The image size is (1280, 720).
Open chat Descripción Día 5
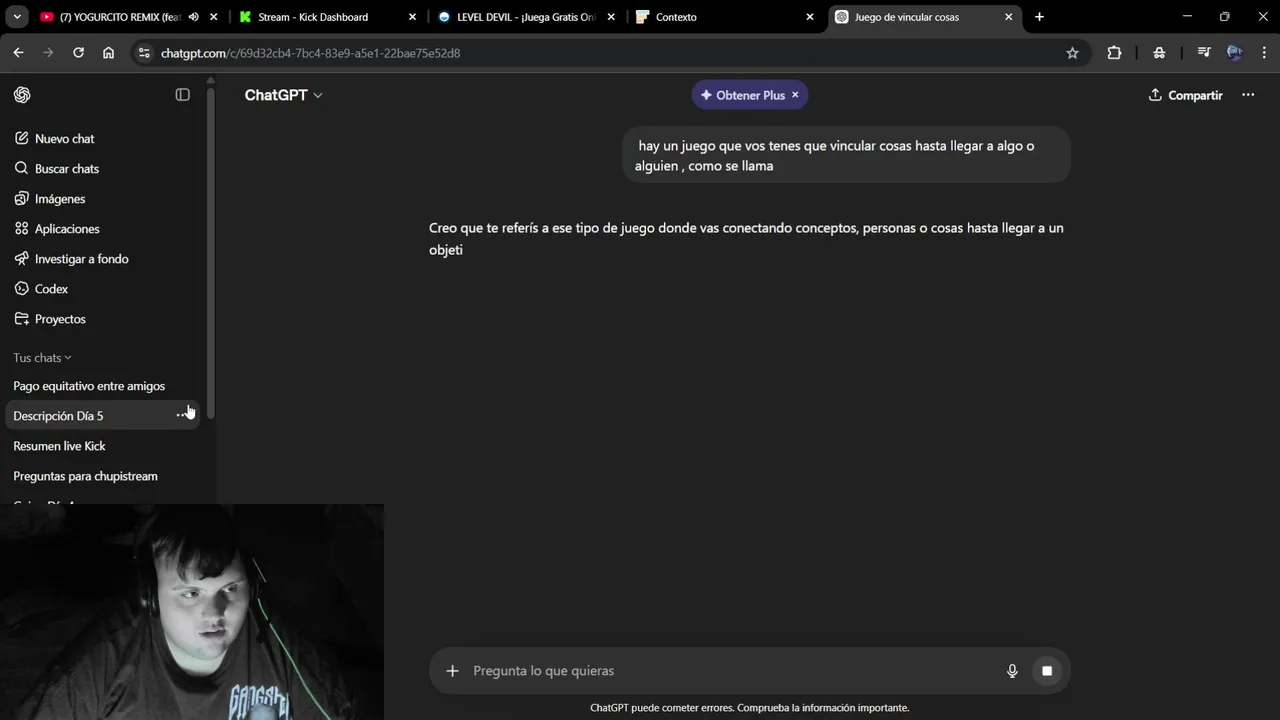point(90,416)
